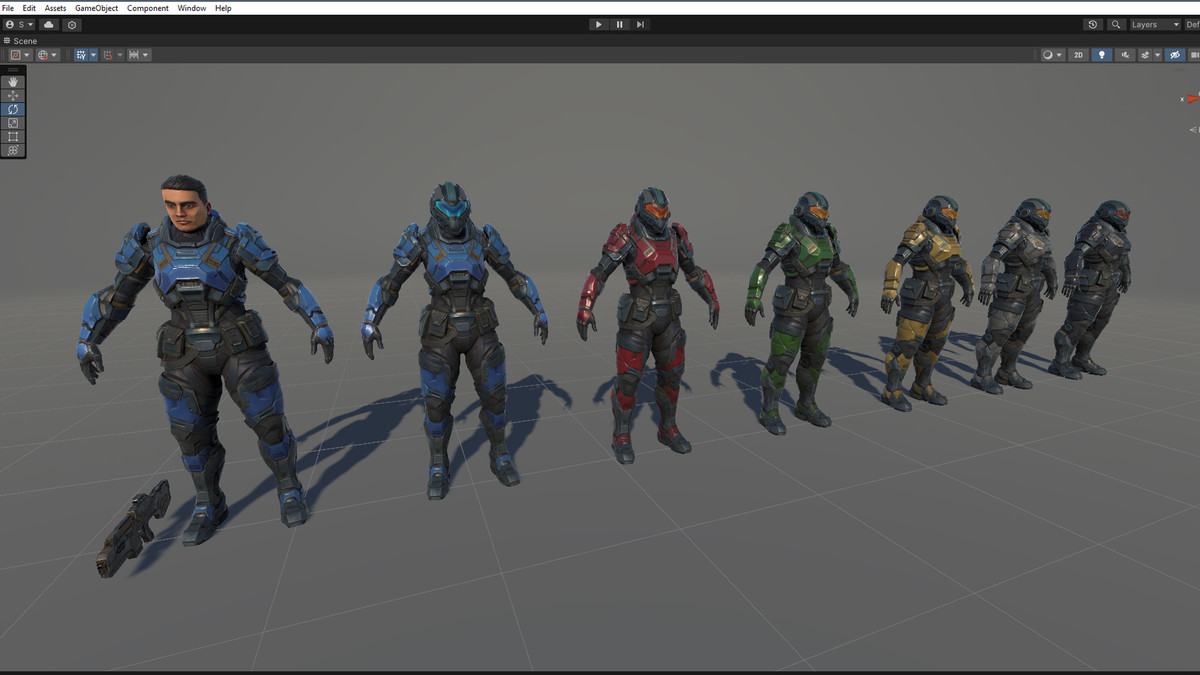Open the Component menu

pyautogui.click(x=148, y=8)
